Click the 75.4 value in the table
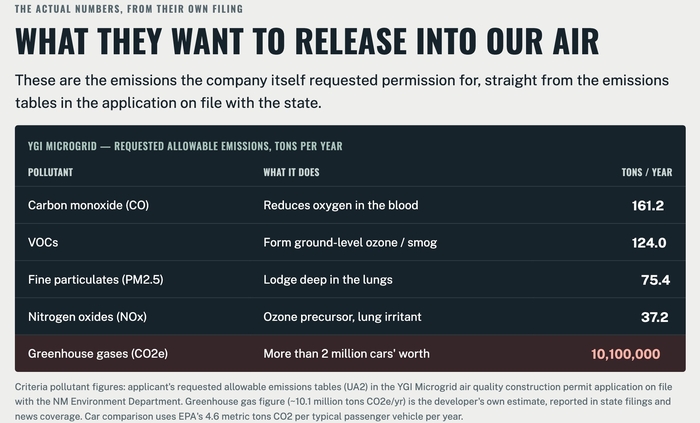Image resolution: width=700 pixels, height=423 pixels. coord(655,280)
